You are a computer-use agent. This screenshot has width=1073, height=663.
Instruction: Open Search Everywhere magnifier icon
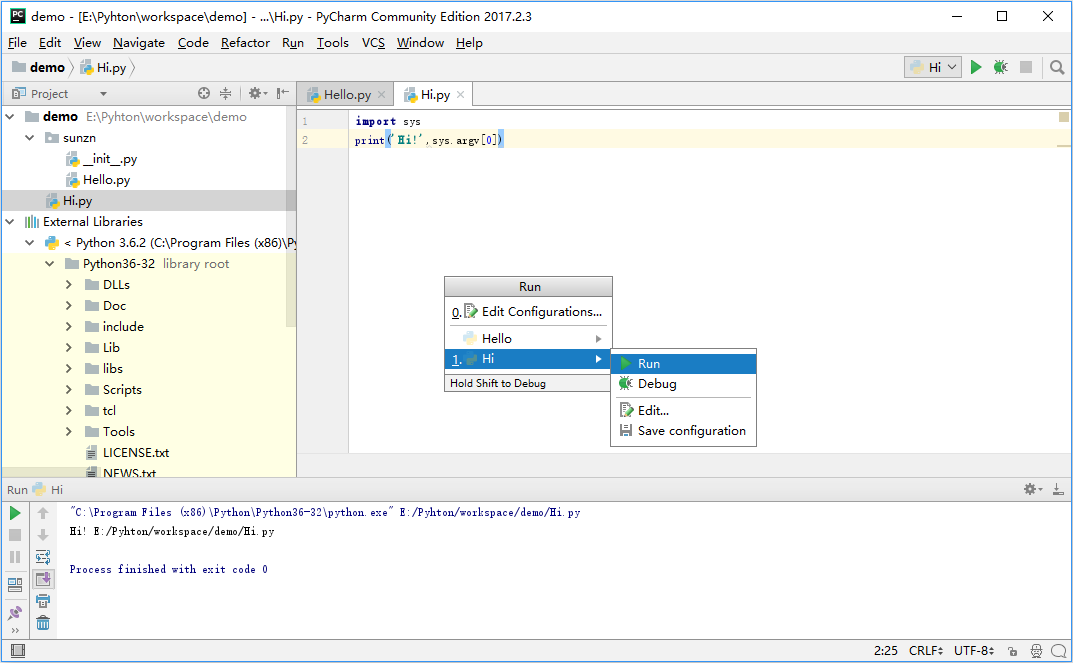(1057, 67)
